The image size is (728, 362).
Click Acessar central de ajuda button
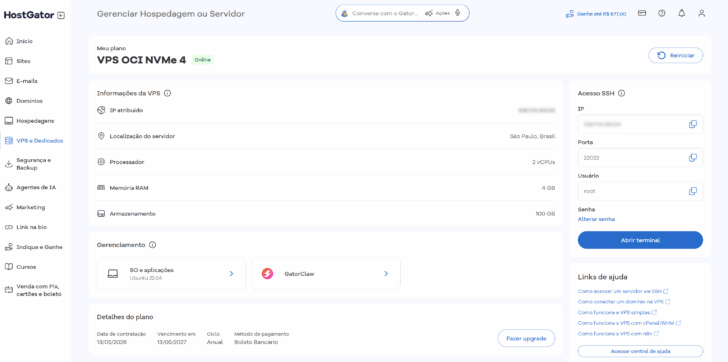(640, 351)
